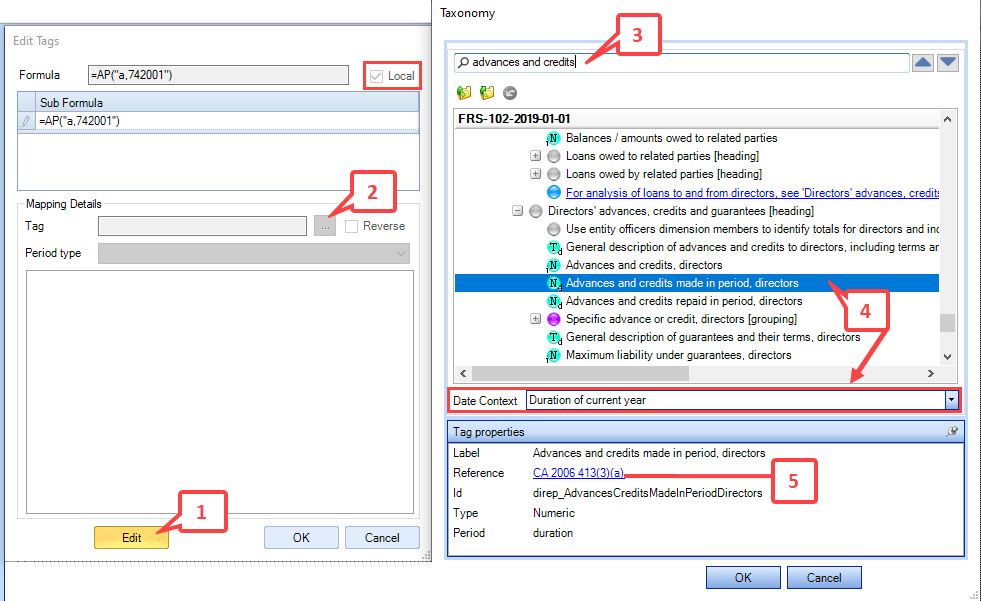Image resolution: width=981 pixels, height=601 pixels.
Task: Expand Loans owed by related parties heading
Action: coord(536,174)
